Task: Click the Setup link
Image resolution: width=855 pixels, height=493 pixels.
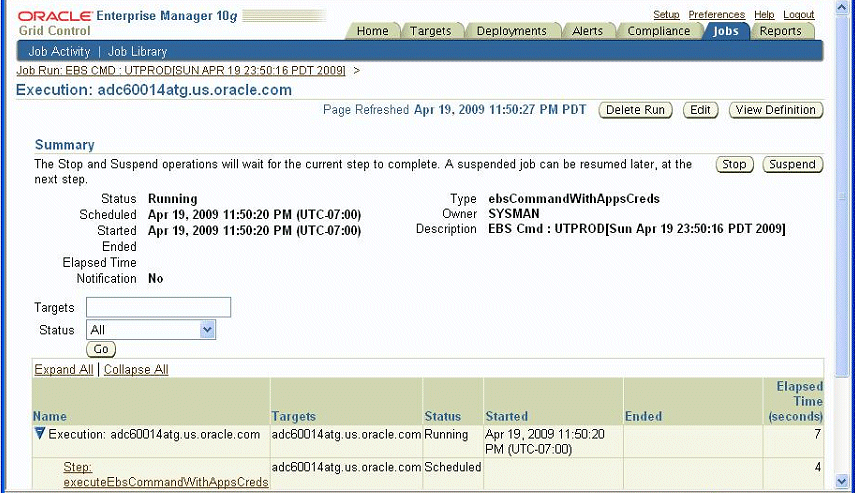Action: 666,15
